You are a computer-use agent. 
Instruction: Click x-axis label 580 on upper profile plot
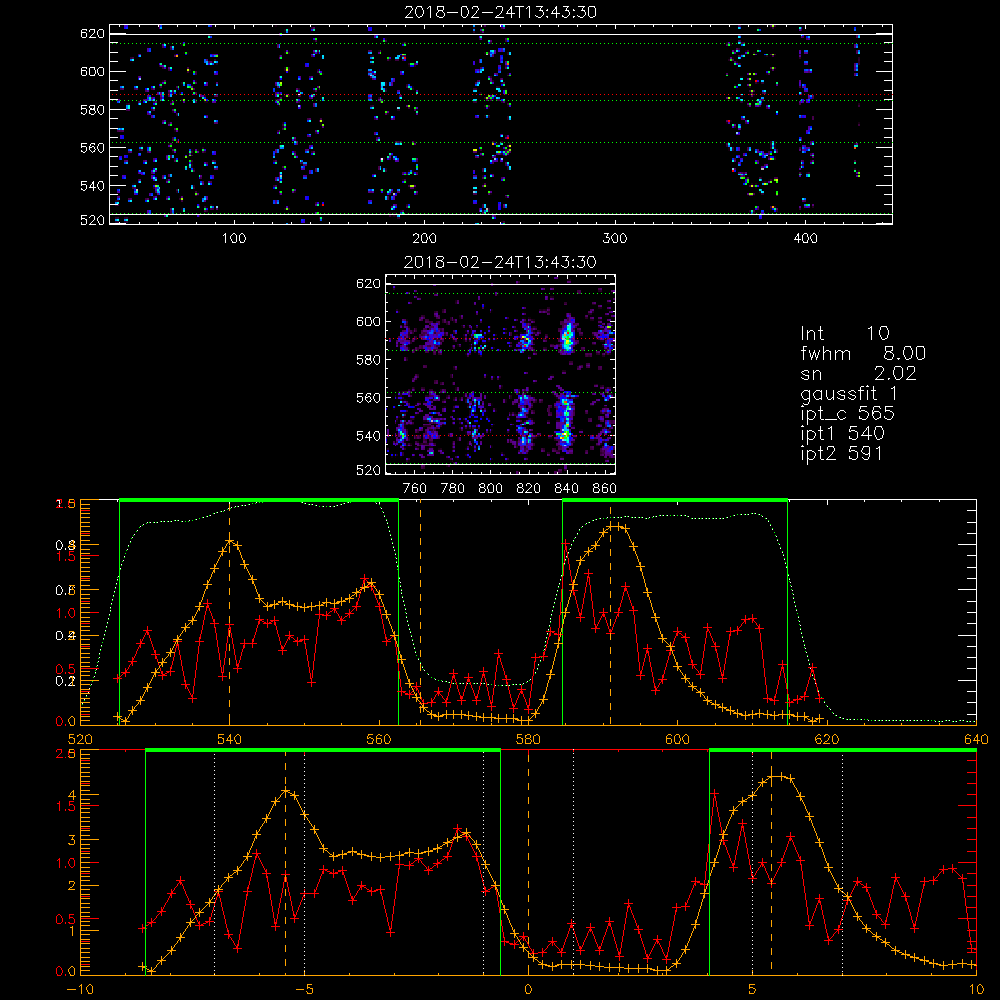click(528, 739)
